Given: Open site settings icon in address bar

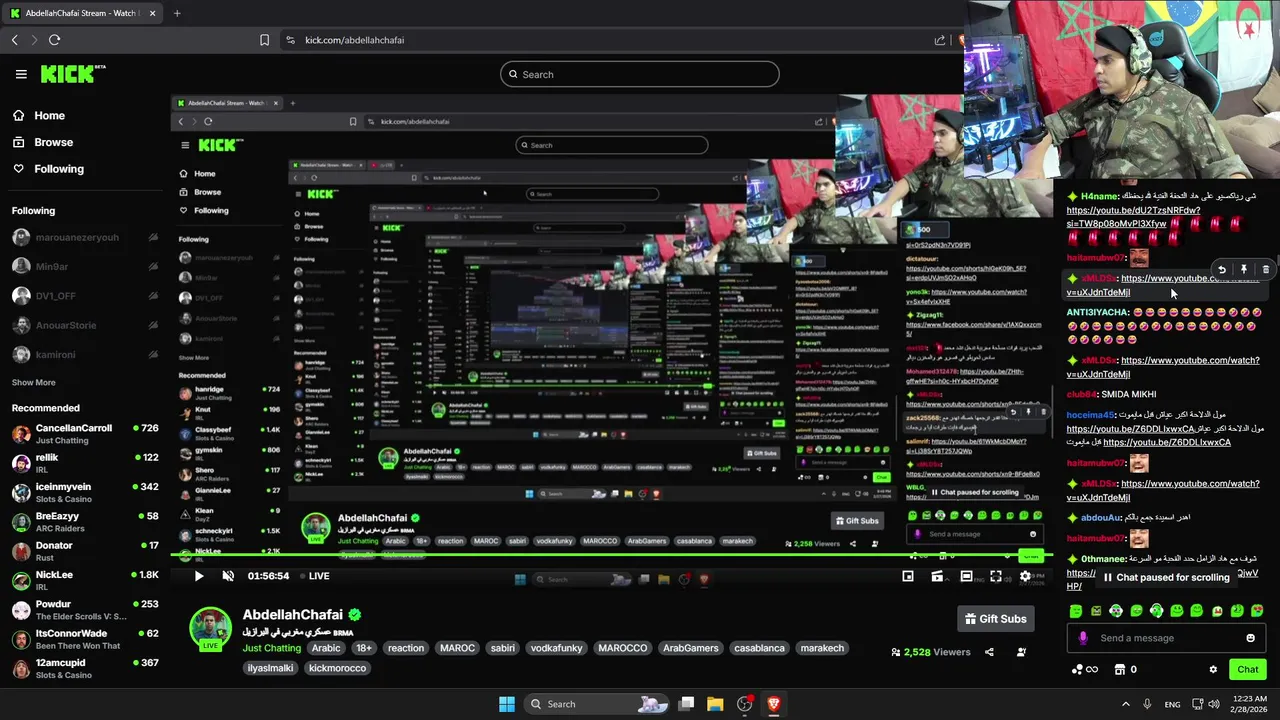Looking at the screenshot, I should 290,40.
